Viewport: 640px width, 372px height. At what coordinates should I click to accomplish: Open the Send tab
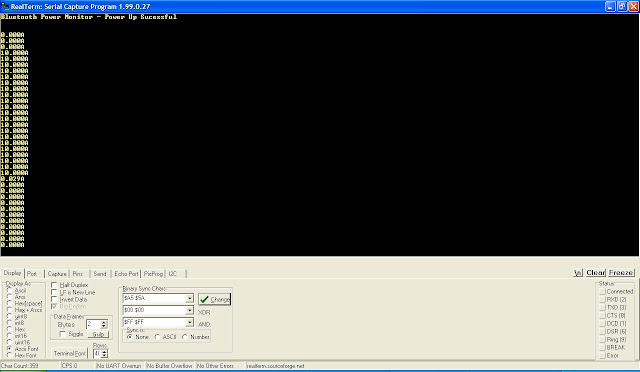[x=100, y=274]
